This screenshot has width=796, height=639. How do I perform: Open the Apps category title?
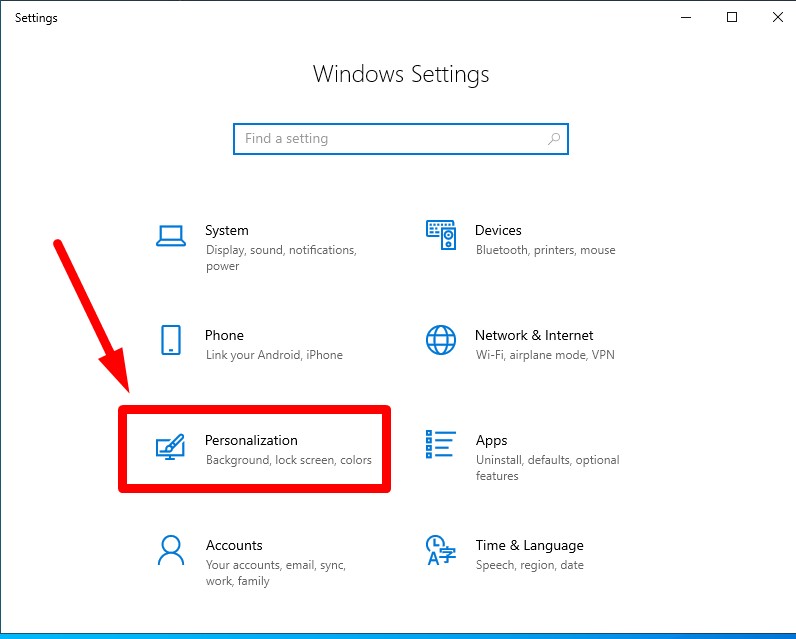pyautogui.click(x=491, y=440)
